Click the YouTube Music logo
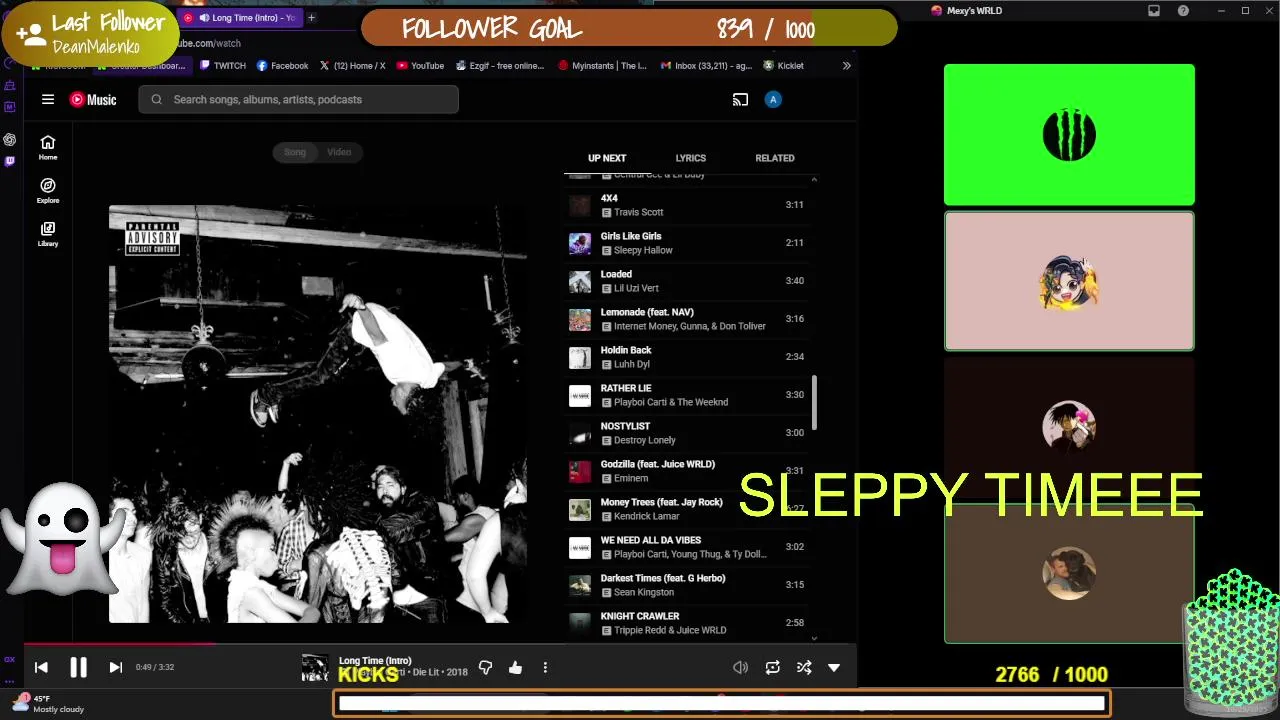The height and width of the screenshot is (720, 1280). click(x=93, y=99)
